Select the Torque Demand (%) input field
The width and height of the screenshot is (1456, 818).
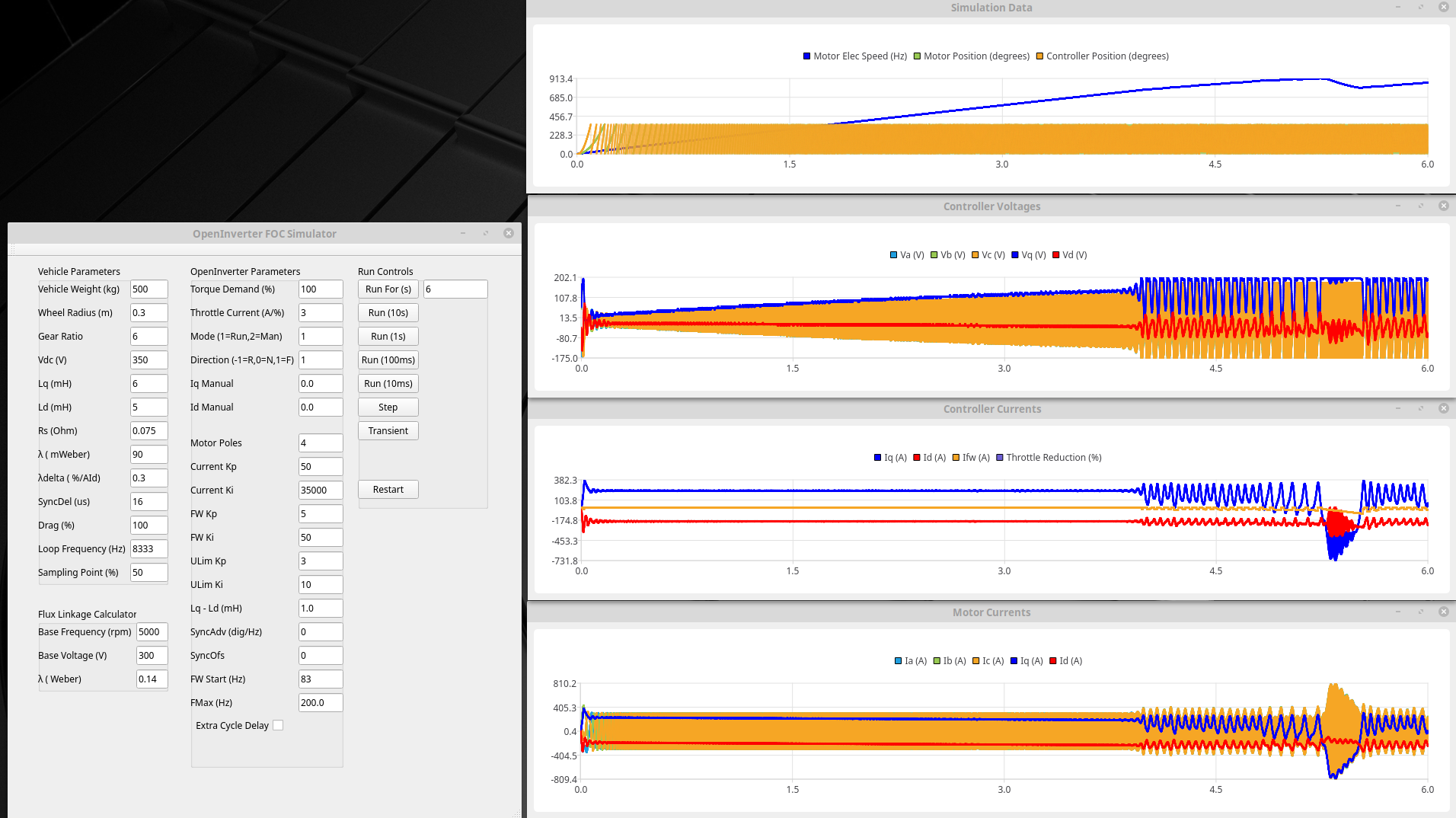coord(320,289)
